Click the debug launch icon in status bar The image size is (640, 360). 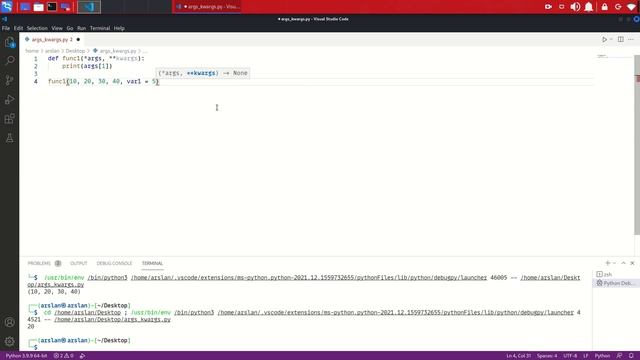tap(82, 356)
